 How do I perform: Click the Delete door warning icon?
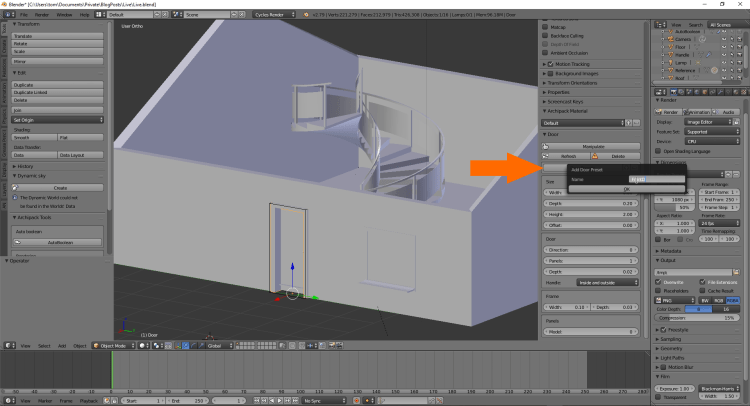596,156
